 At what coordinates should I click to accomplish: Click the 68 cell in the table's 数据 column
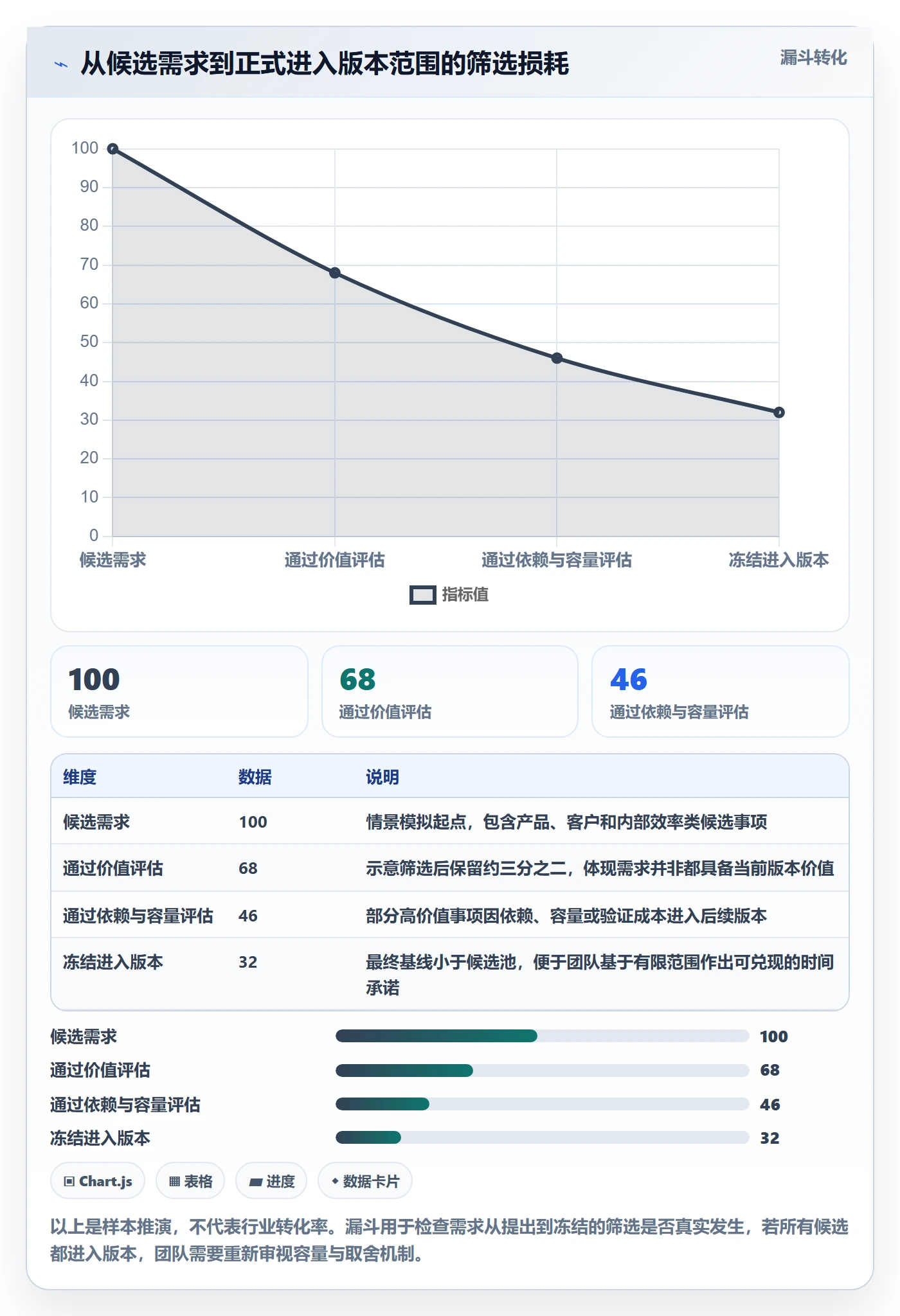point(248,868)
